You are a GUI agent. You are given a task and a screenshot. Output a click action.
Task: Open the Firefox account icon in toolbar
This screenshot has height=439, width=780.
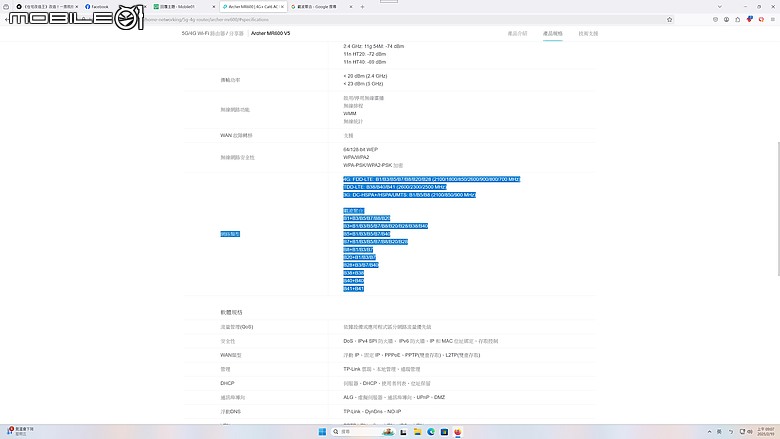point(726,19)
